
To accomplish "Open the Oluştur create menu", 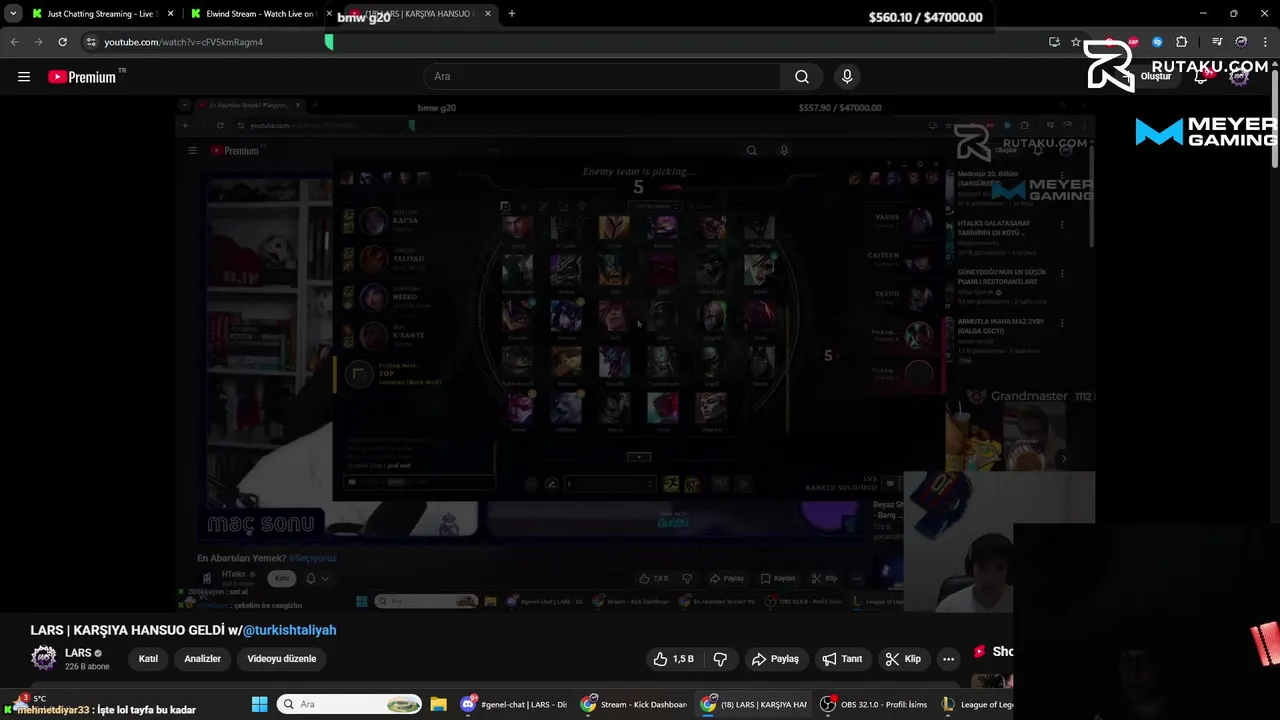I will (x=1150, y=77).
